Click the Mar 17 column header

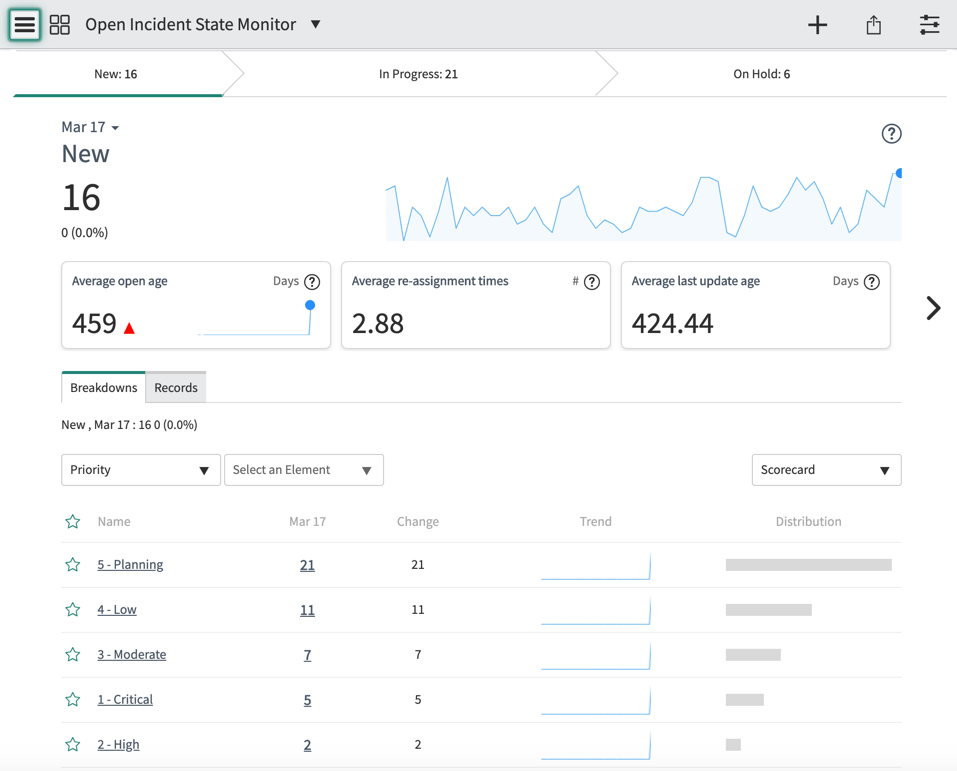(307, 521)
